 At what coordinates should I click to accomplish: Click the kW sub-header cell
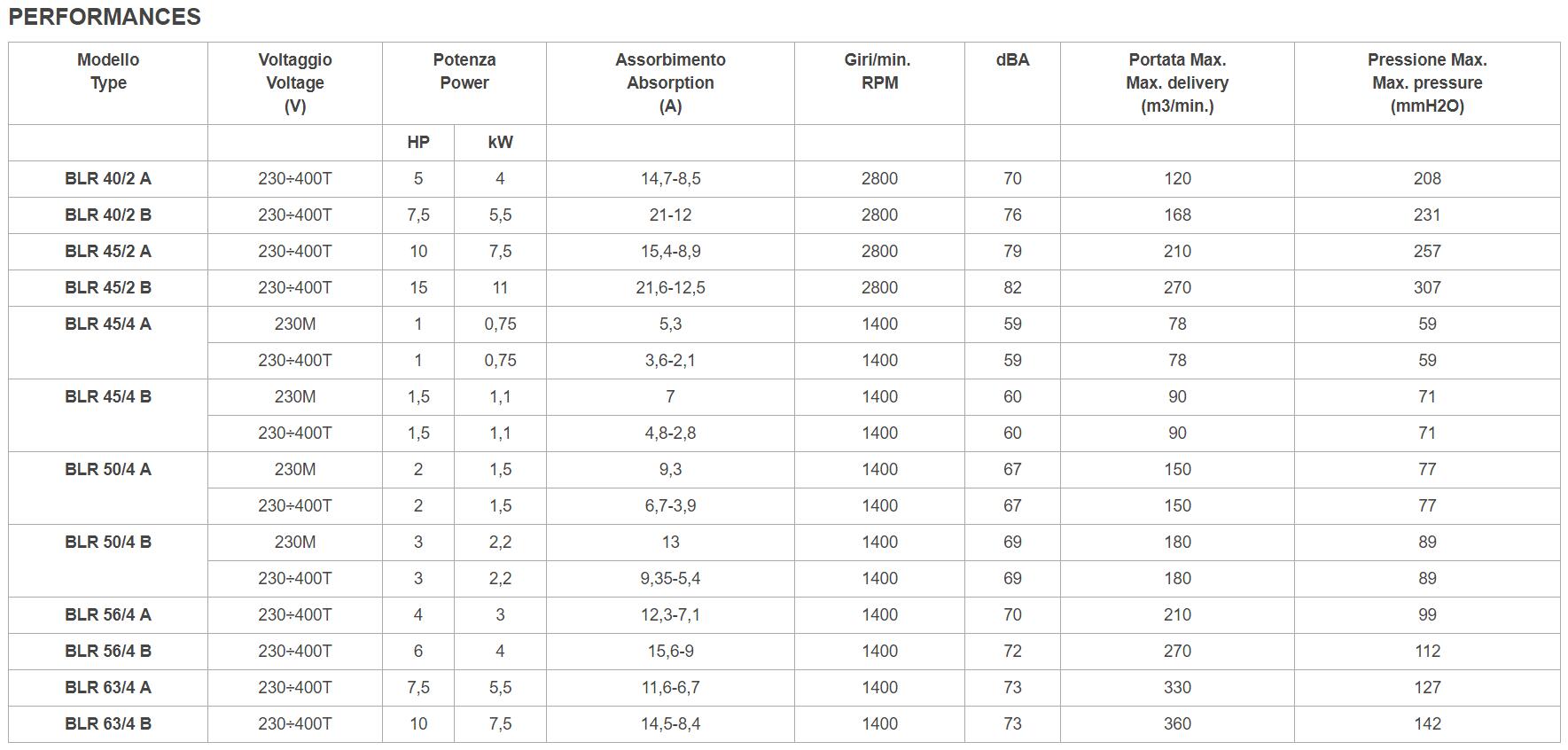(500, 142)
